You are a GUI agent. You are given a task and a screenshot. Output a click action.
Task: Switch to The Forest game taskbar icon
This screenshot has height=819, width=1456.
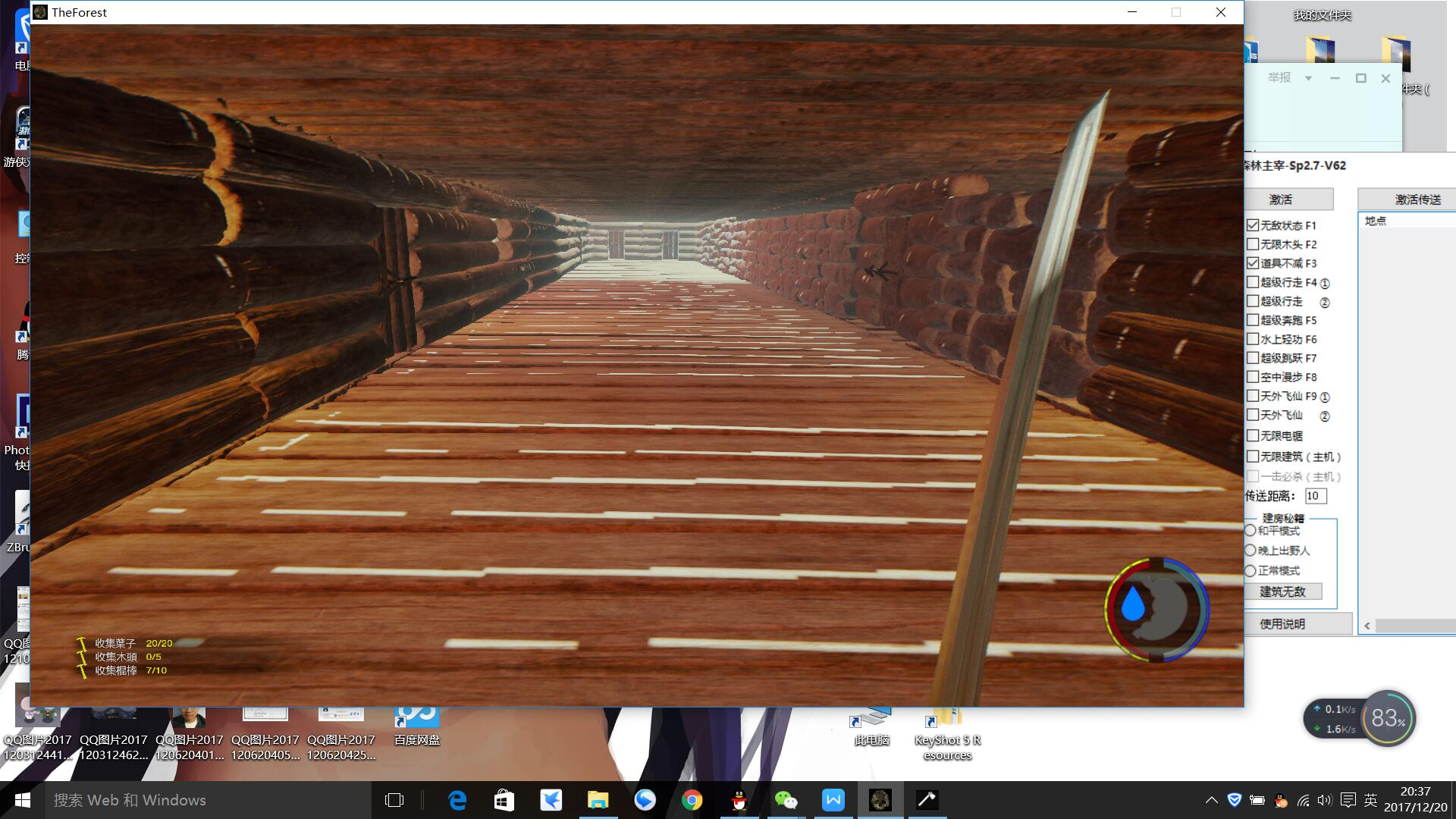pyautogui.click(x=880, y=800)
